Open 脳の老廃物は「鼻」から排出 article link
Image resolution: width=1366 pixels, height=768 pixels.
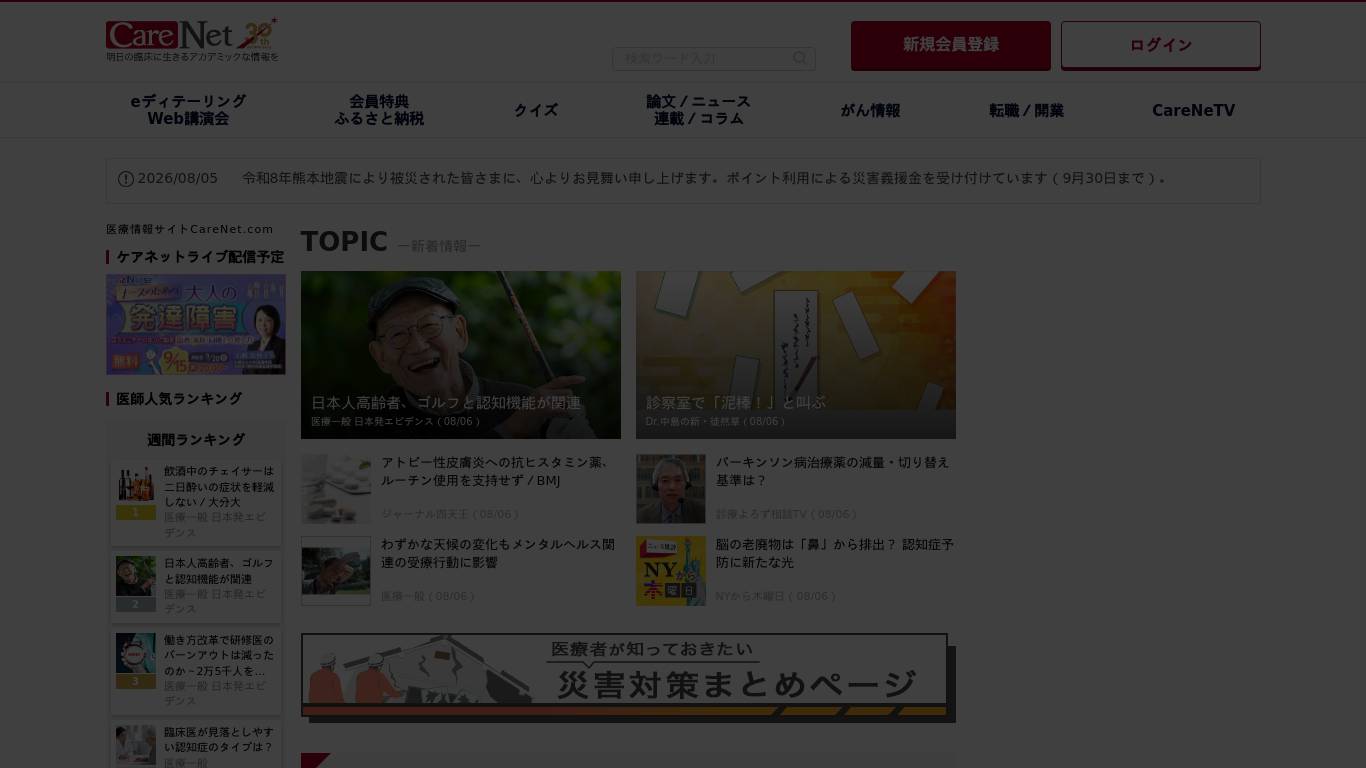point(835,554)
